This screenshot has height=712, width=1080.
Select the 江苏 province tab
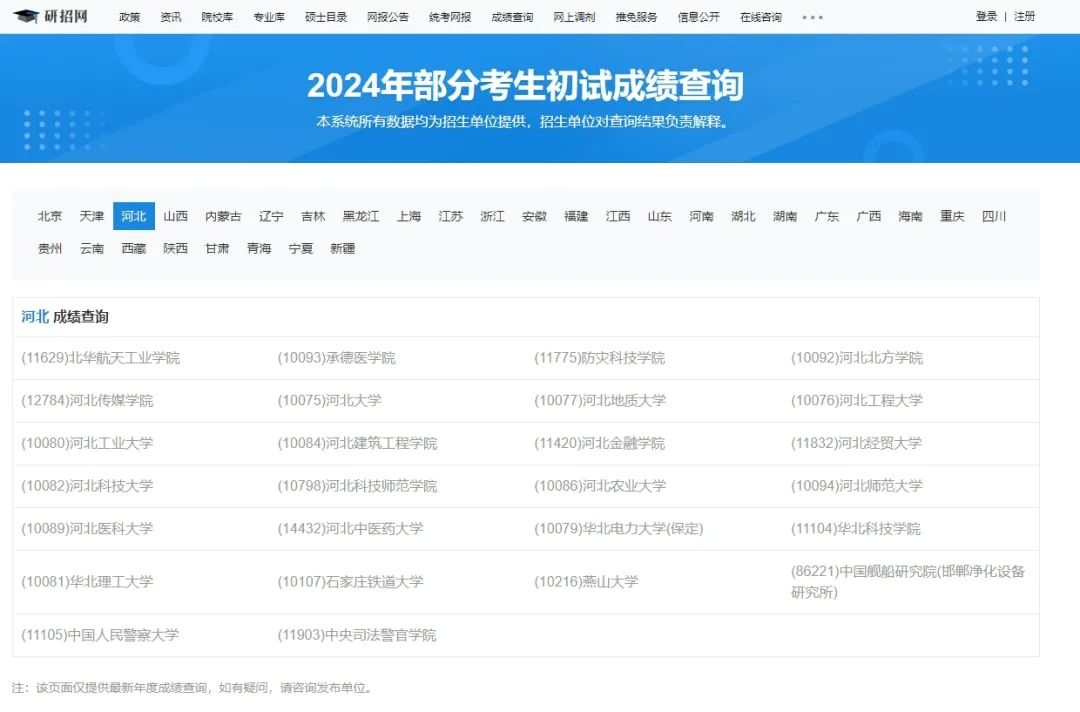[450, 216]
